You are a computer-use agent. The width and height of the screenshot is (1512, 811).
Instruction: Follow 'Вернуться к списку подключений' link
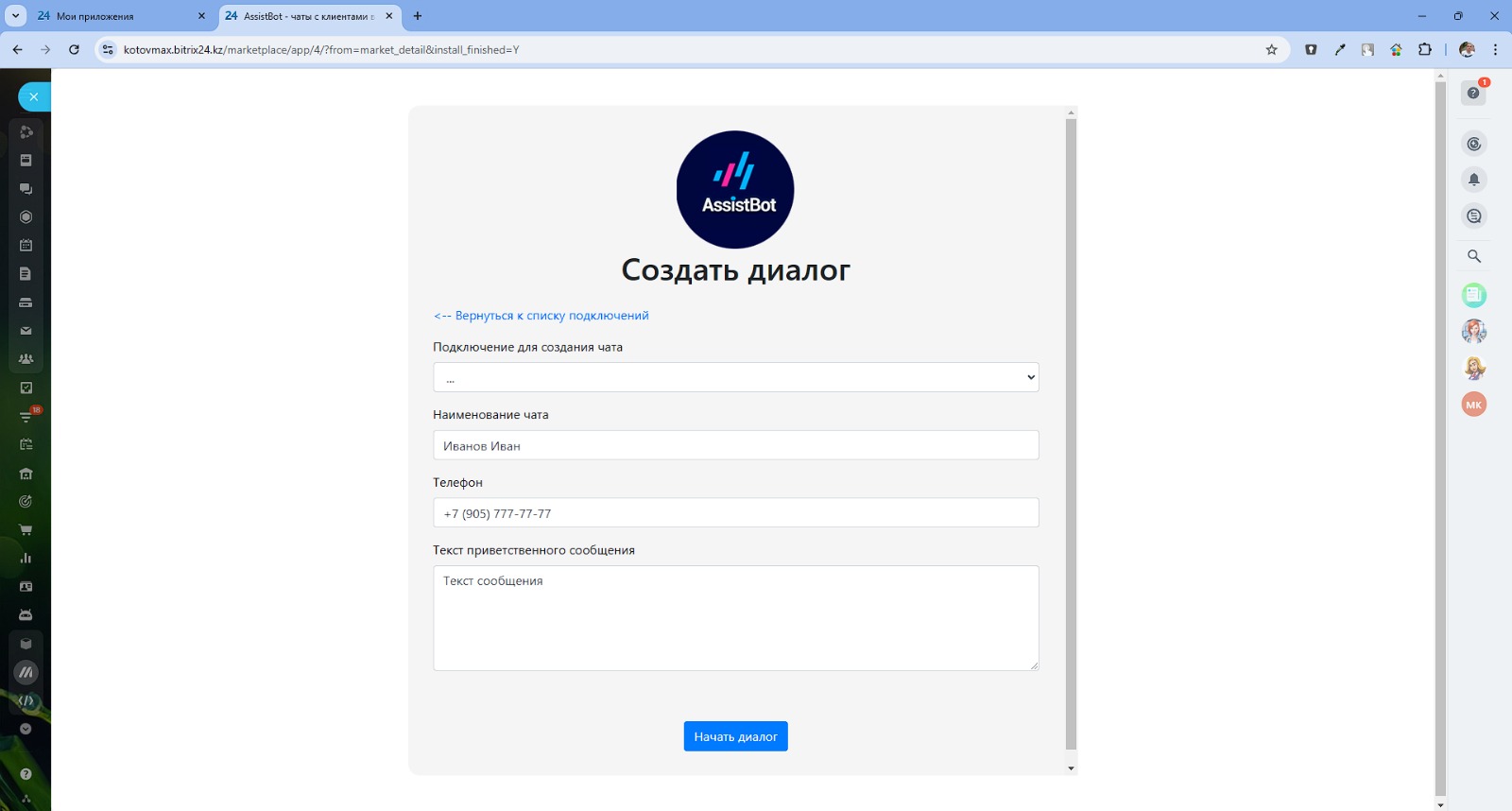[x=541, y=316]
